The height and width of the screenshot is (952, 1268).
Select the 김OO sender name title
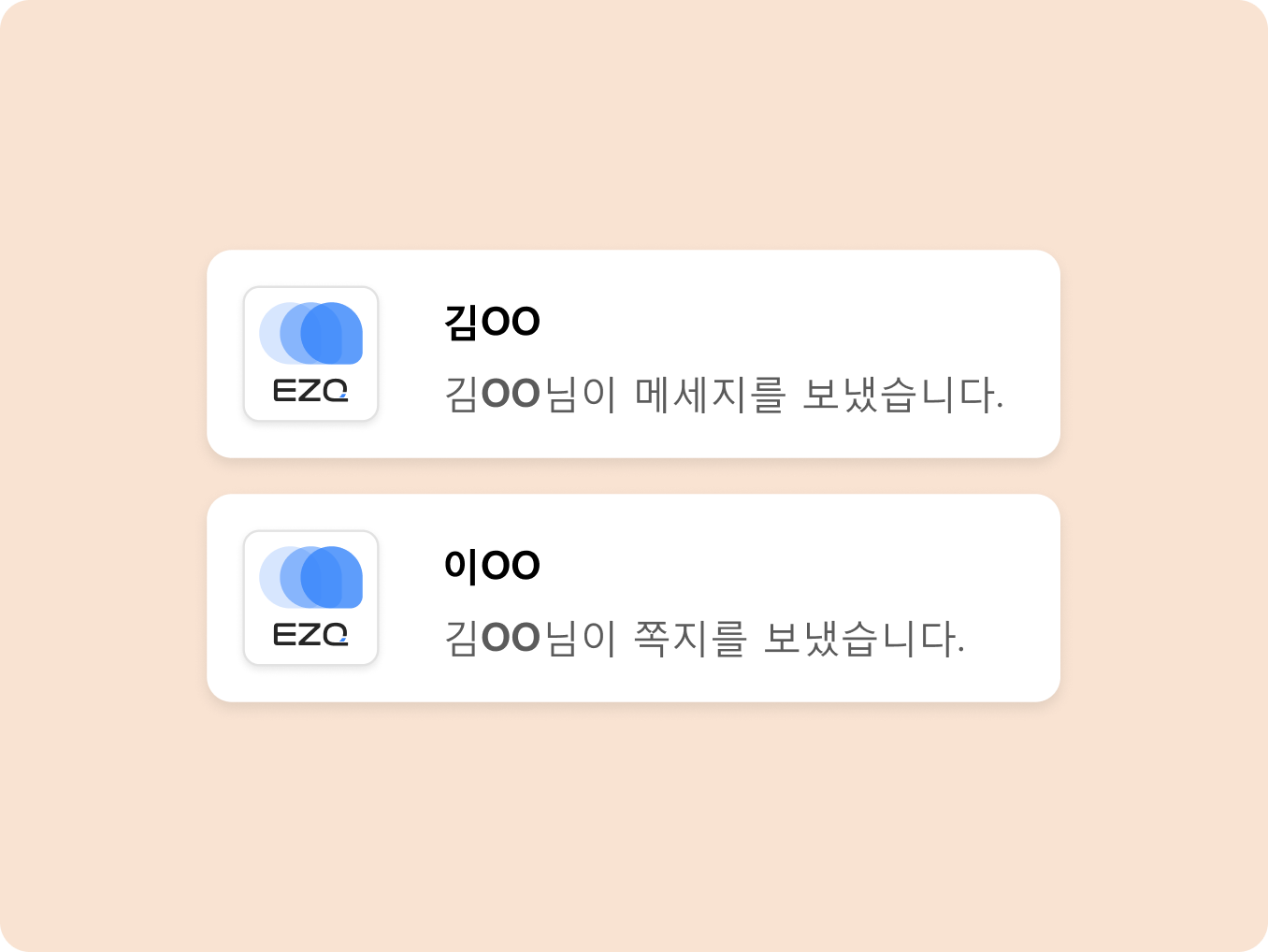point(492,322)
